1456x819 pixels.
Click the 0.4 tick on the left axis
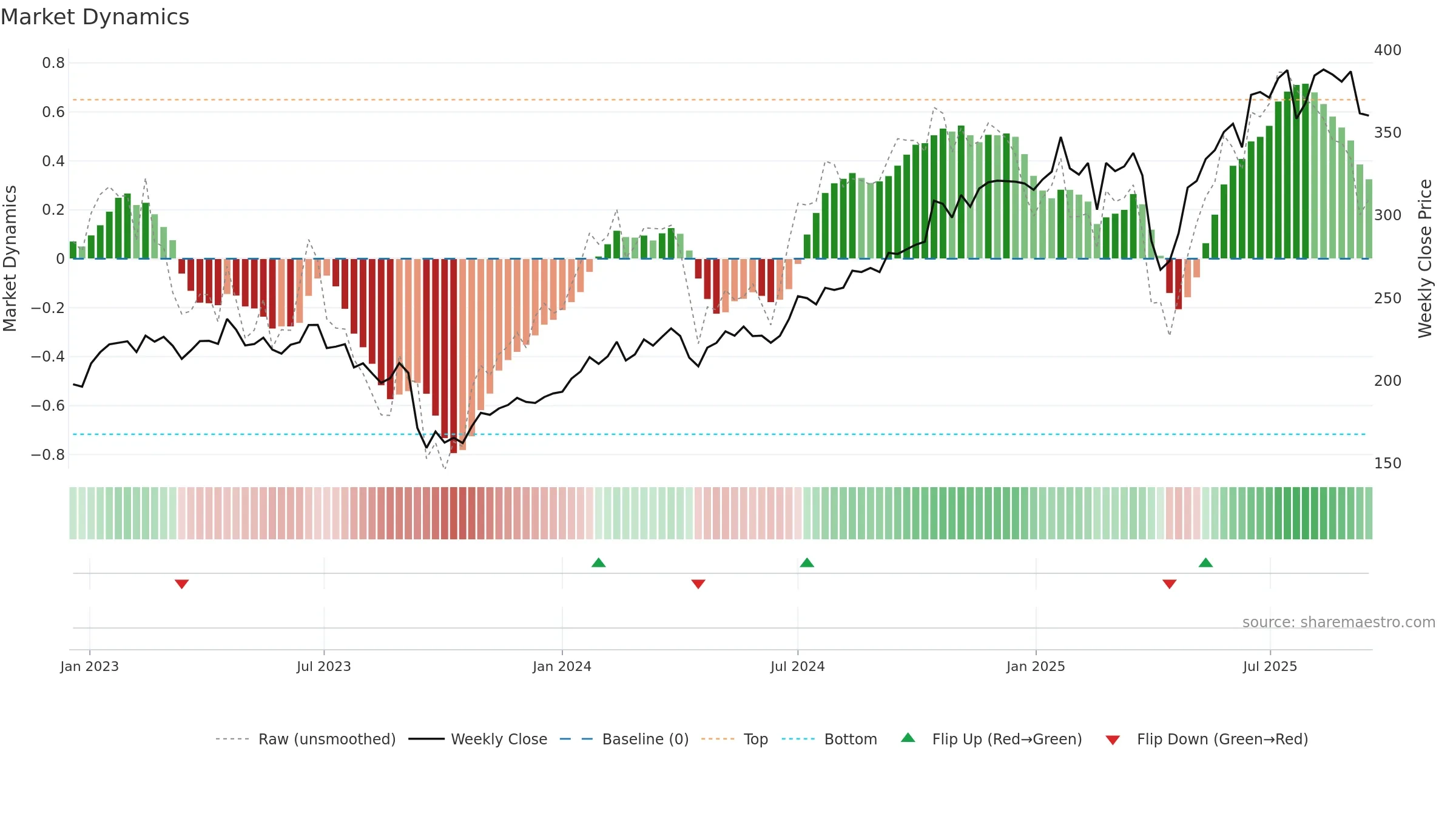53,161
